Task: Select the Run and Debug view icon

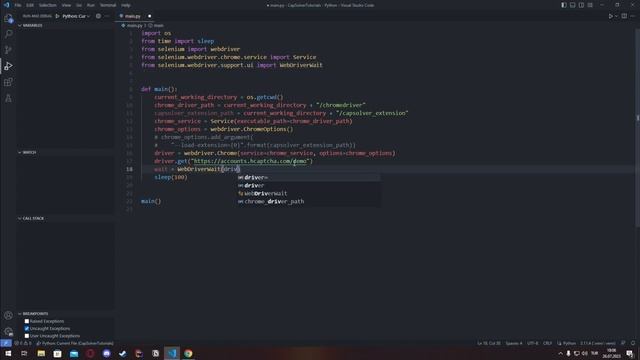Action: pos(8,66)
